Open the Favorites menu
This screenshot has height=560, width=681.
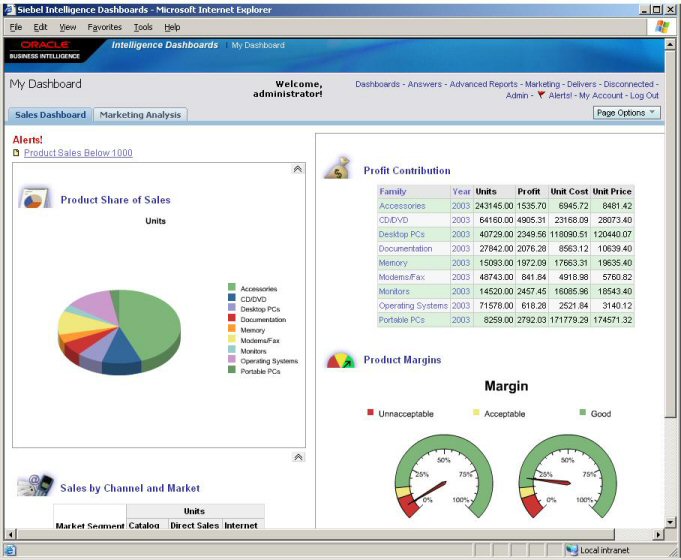(105, 27)
